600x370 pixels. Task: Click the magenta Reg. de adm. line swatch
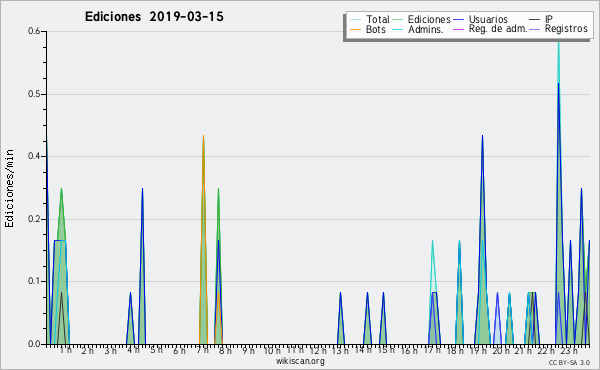pyautogui.click(x=459, y=30)
